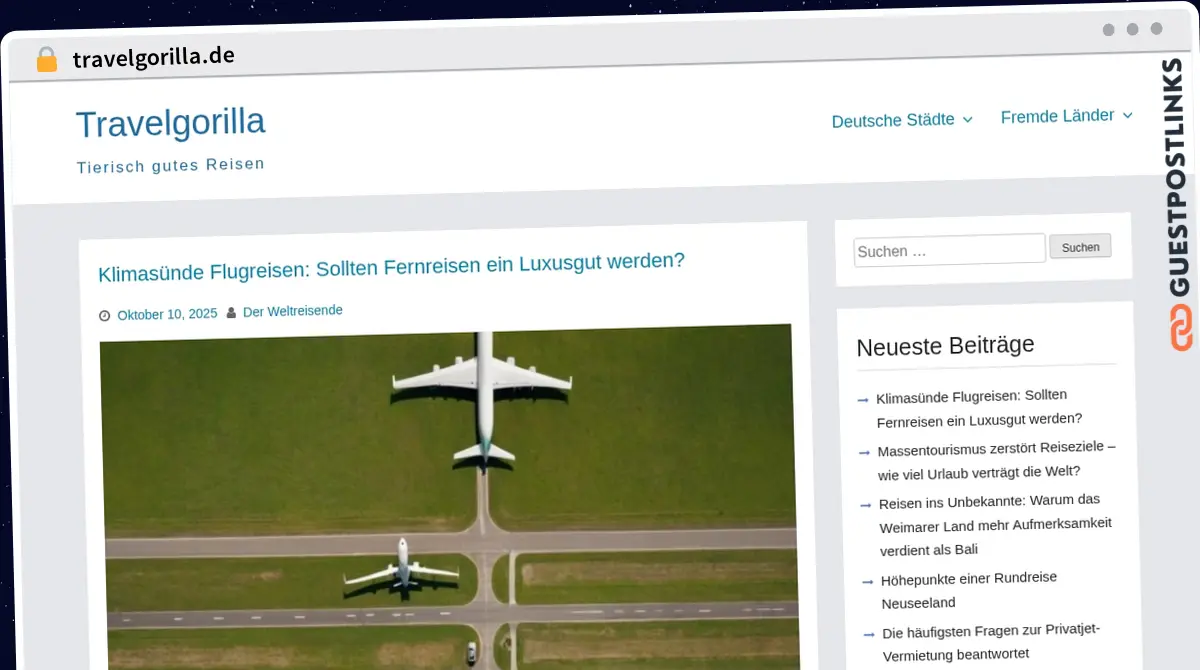This screenshot has width=1200, height=670.
Task: Click arrow bullet beside Höhepunkte Neuseeland post
Action: [x=867, y=581]
